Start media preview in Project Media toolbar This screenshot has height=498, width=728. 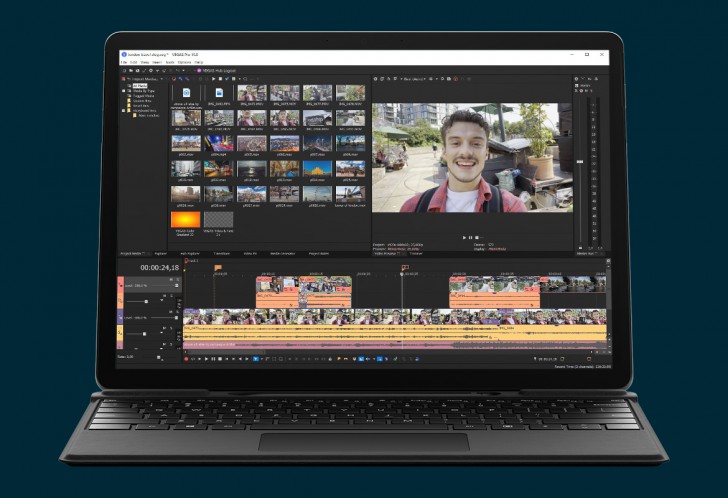[214, 79]
